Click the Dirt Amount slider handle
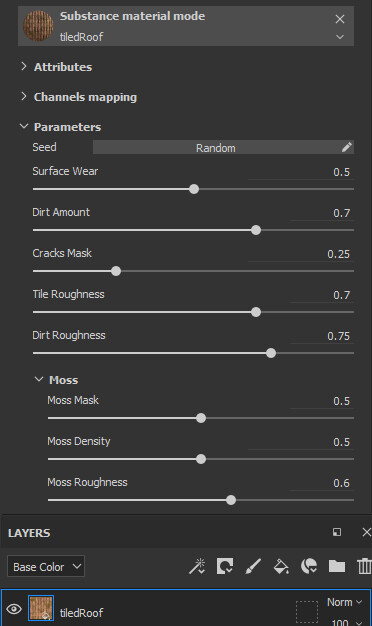This screenshot has height=626, width=372. [x=256, y=230]
